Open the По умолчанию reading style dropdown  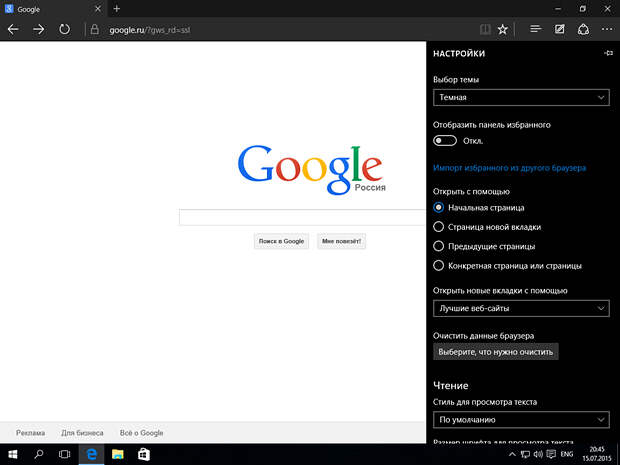[521, 420]
